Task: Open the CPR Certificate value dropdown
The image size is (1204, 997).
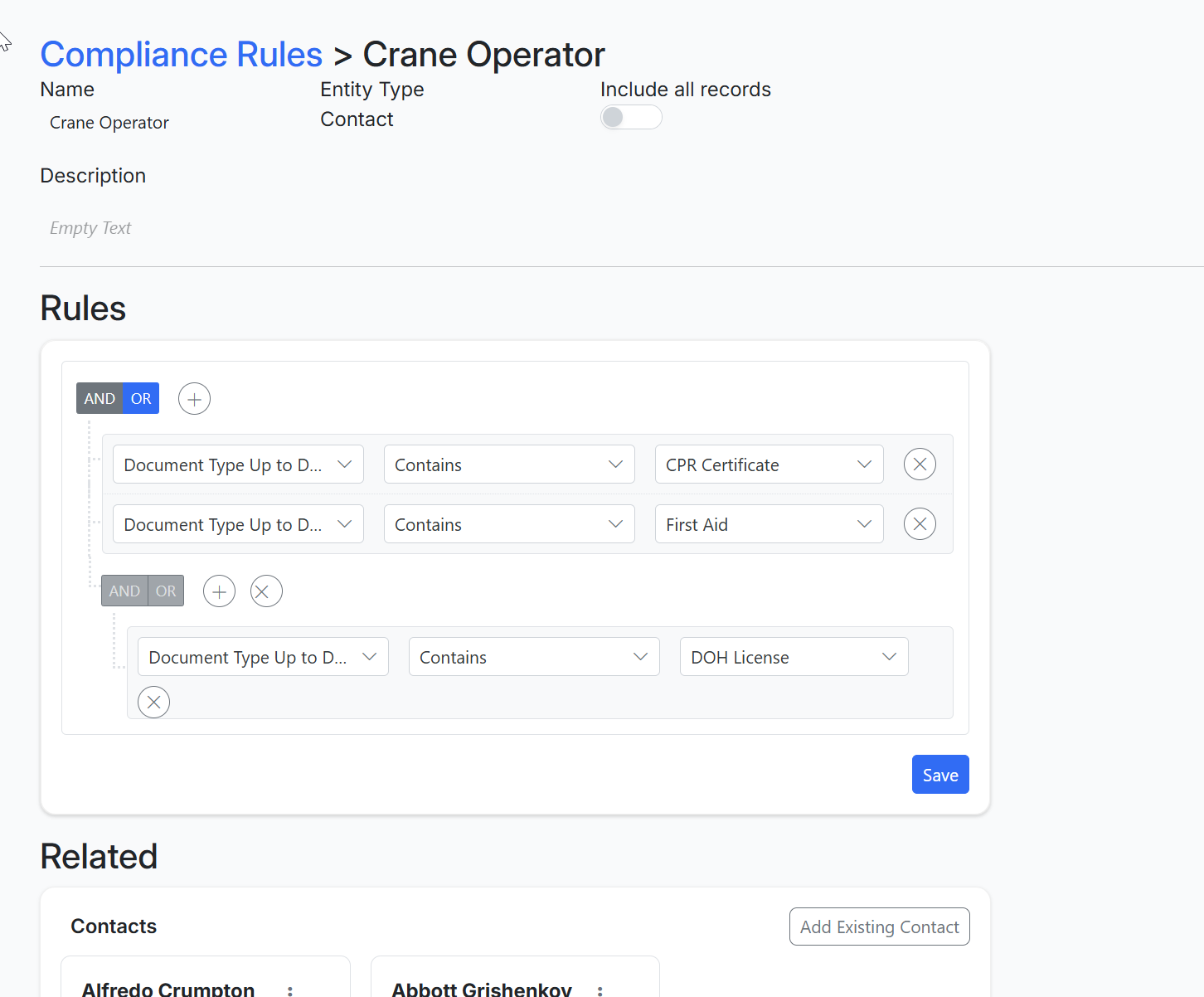Action: (769, 464)
